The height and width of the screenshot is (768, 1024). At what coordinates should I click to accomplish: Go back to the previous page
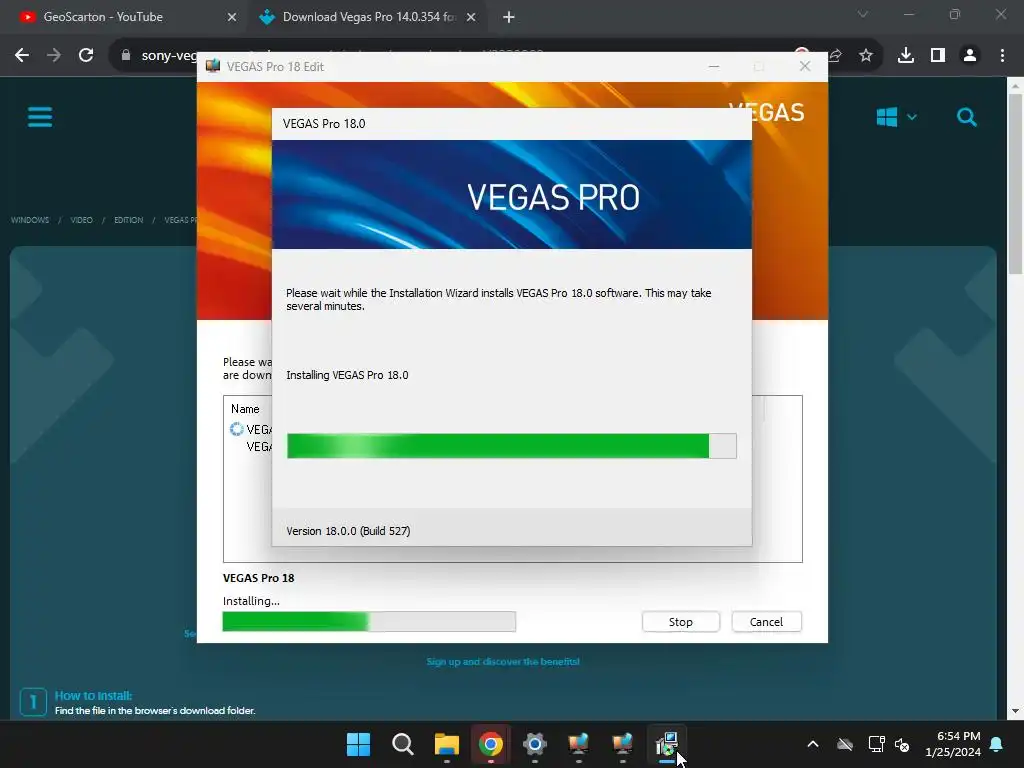click(x=22, y=56)
